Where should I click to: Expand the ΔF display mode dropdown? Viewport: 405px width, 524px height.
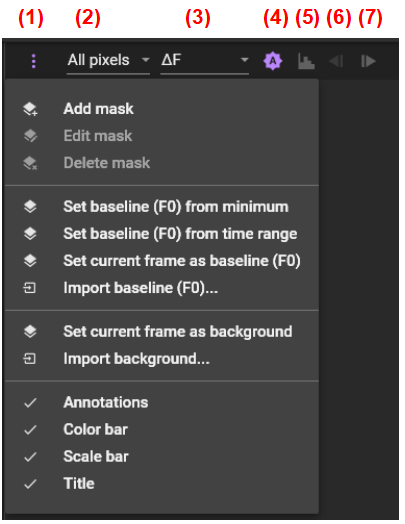[x=205, y=61]
